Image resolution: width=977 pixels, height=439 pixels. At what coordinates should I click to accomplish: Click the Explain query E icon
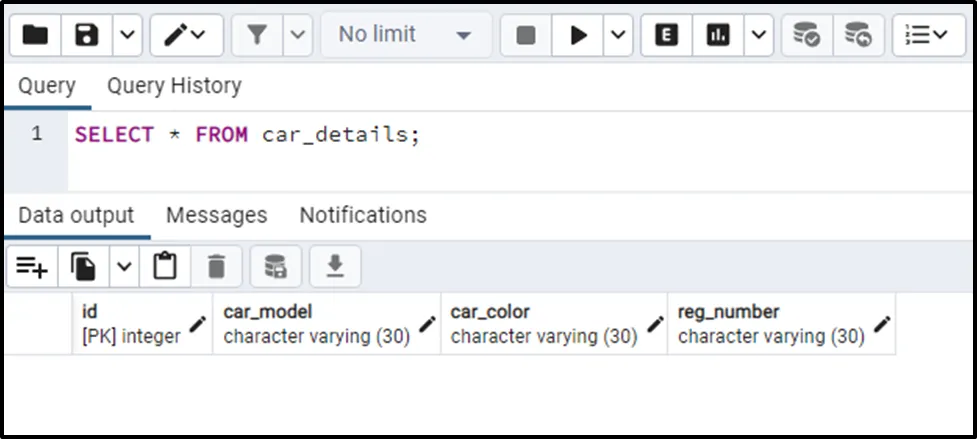pyautogui.click(x=666, y=36)
